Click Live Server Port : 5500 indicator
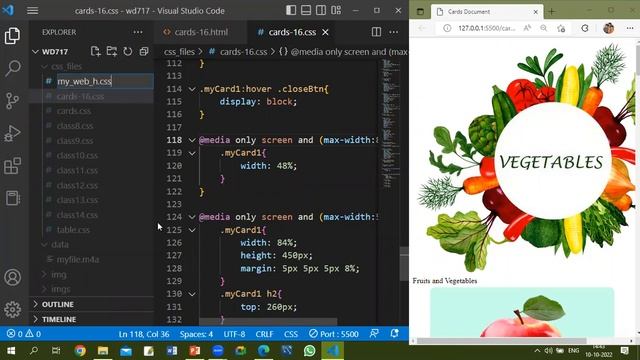The height and width of the screenshot is (360, 640). pyautogui.click(x=333, y=334)
